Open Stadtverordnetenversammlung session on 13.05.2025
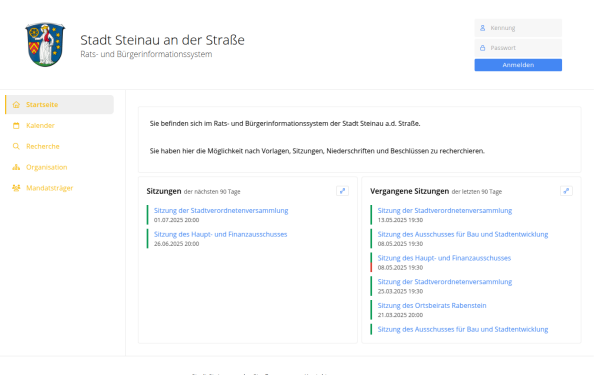 tap(445, 210)
